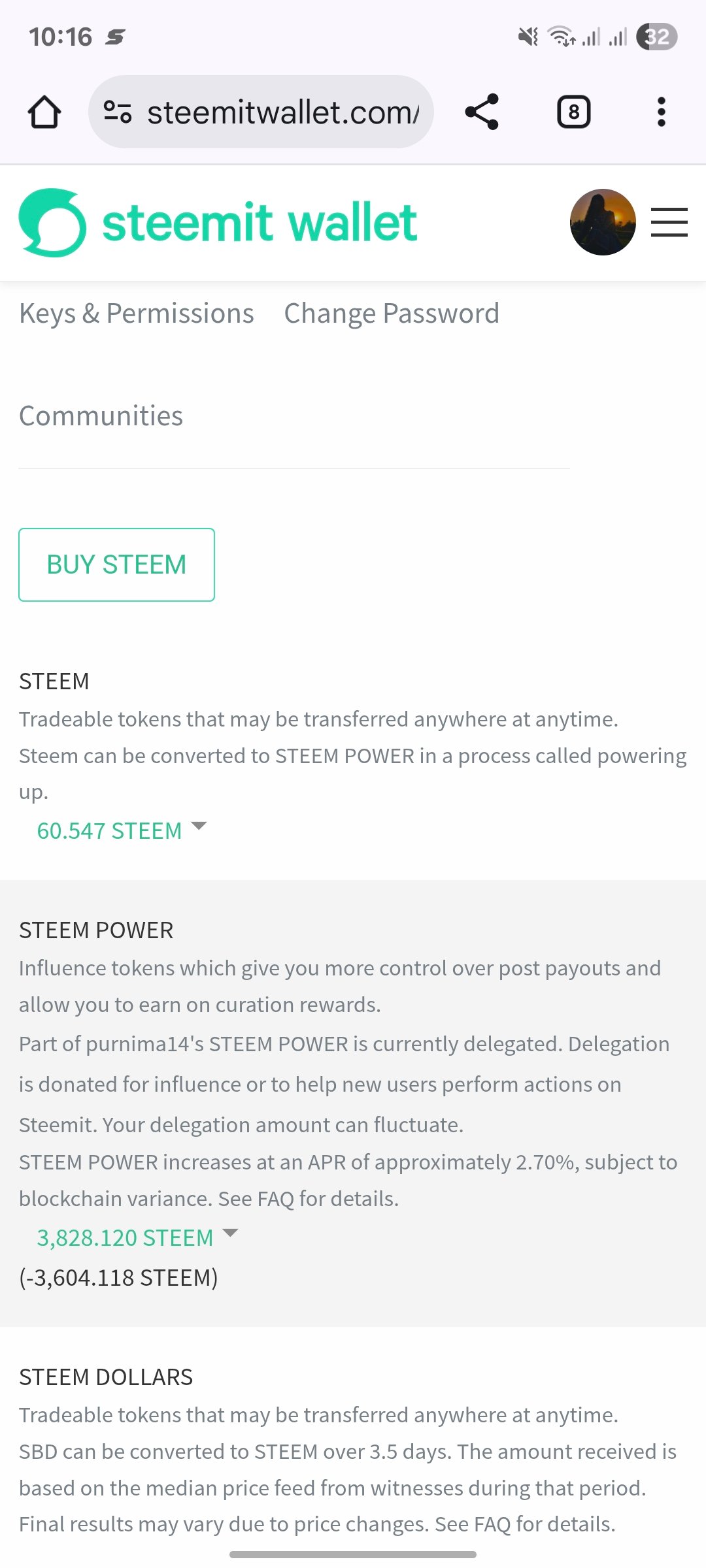Tap the share icon in browser toolbar
This screenshot has height=1568, width=706.
[x=482, y=112]
